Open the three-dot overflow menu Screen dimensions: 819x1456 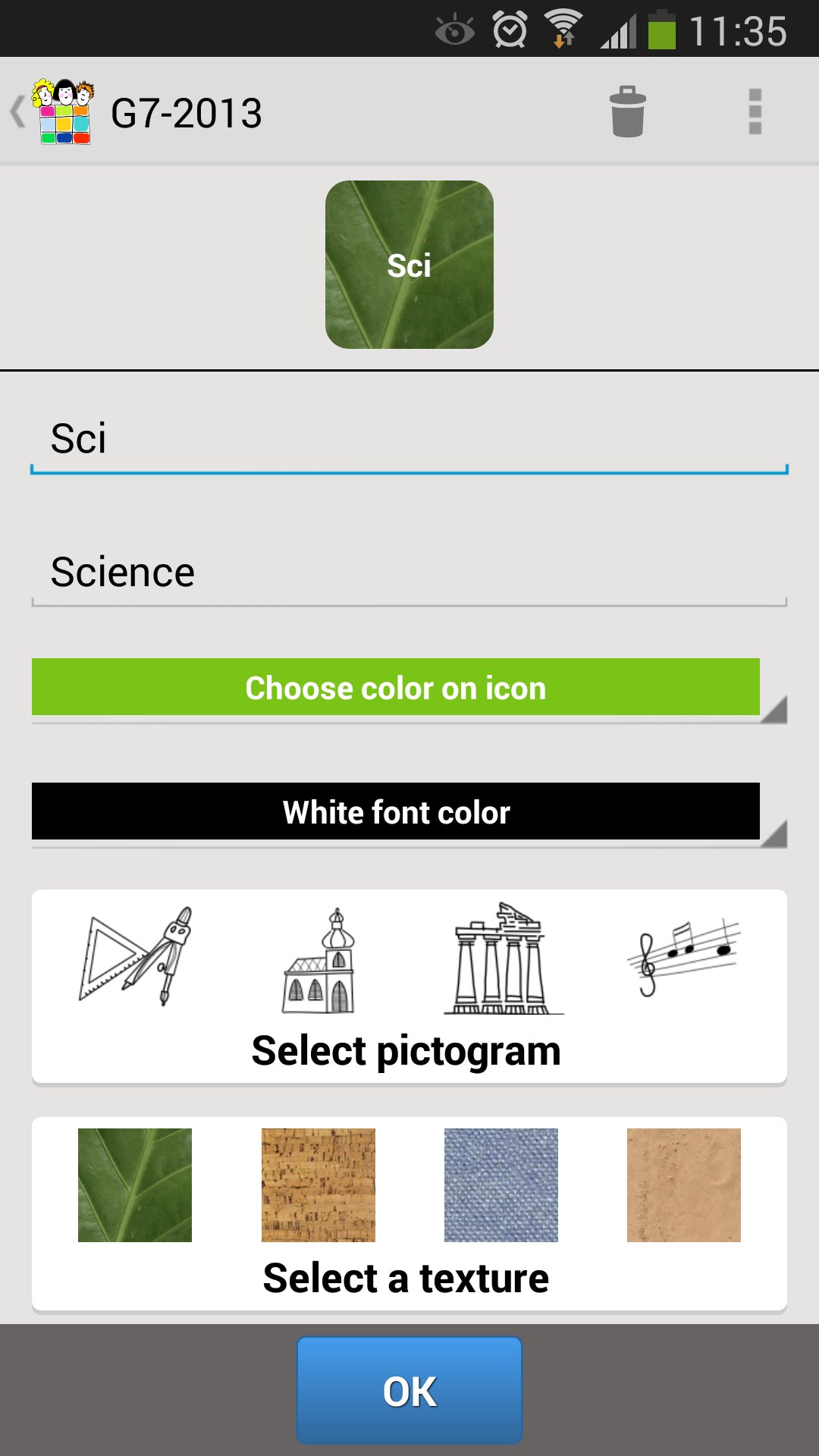tap(755, 112)
